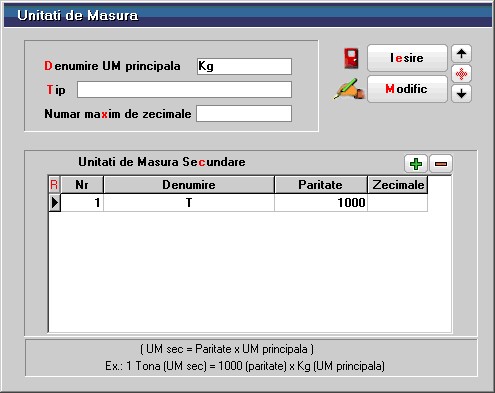The height and width of the screenshot is (393, 495).
Task: Click the red door exit icon
Action: point(351,58)
